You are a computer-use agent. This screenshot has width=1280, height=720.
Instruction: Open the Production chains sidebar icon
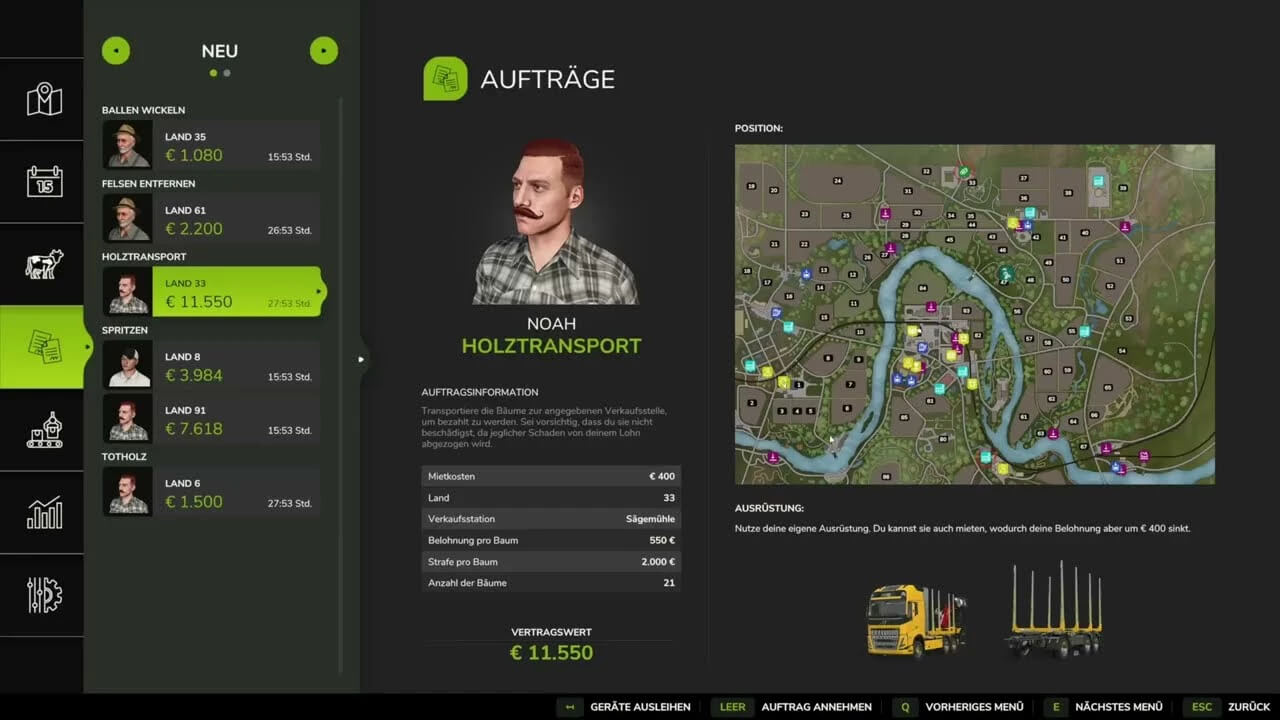click(42, 430)
